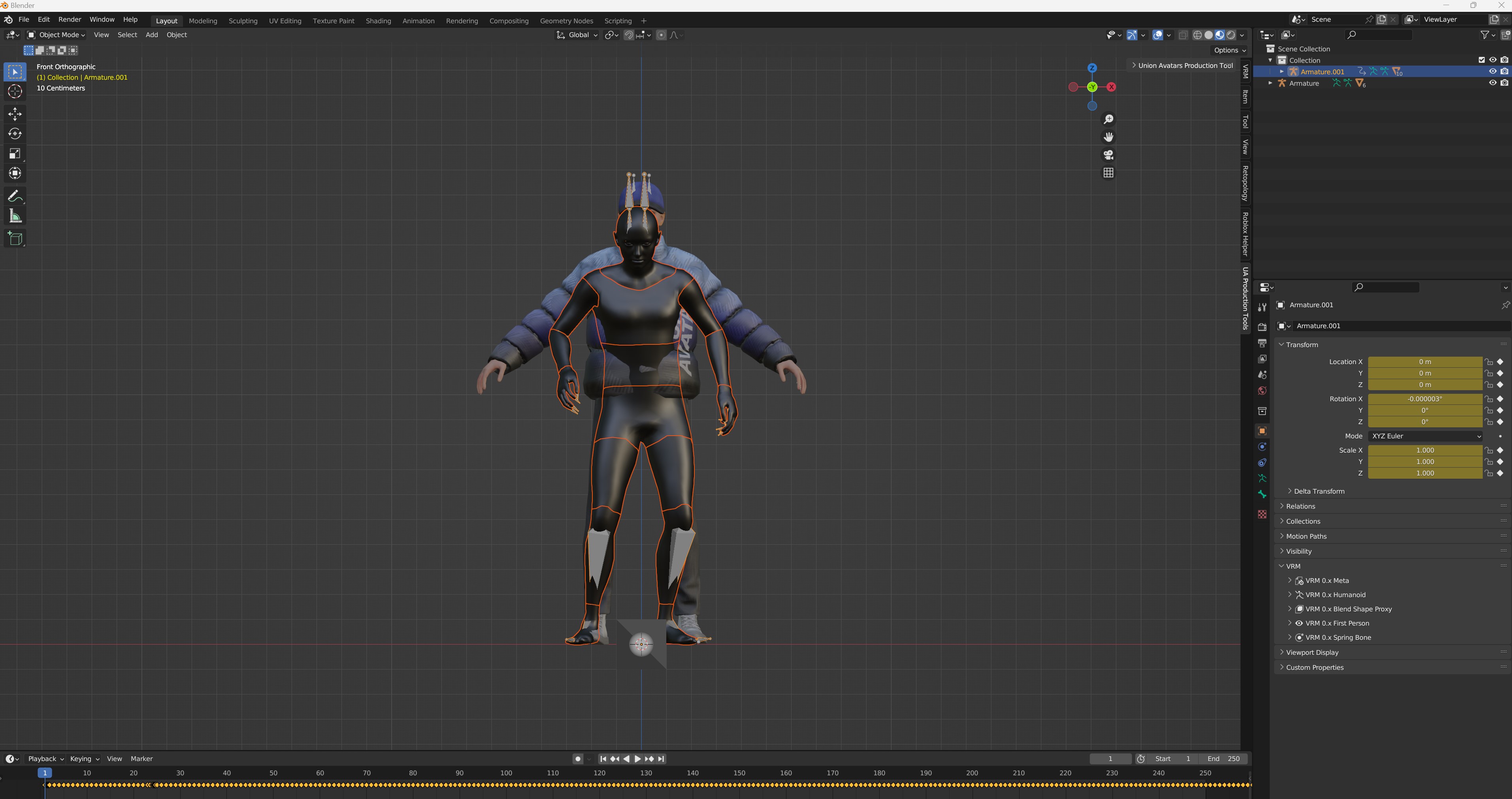Select the Measure tool

click(15, 216)
